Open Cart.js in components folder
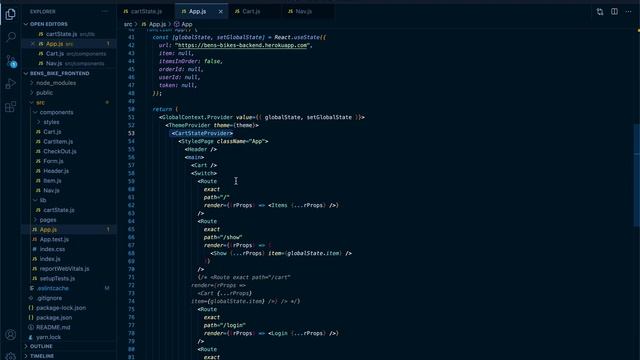 52,132
